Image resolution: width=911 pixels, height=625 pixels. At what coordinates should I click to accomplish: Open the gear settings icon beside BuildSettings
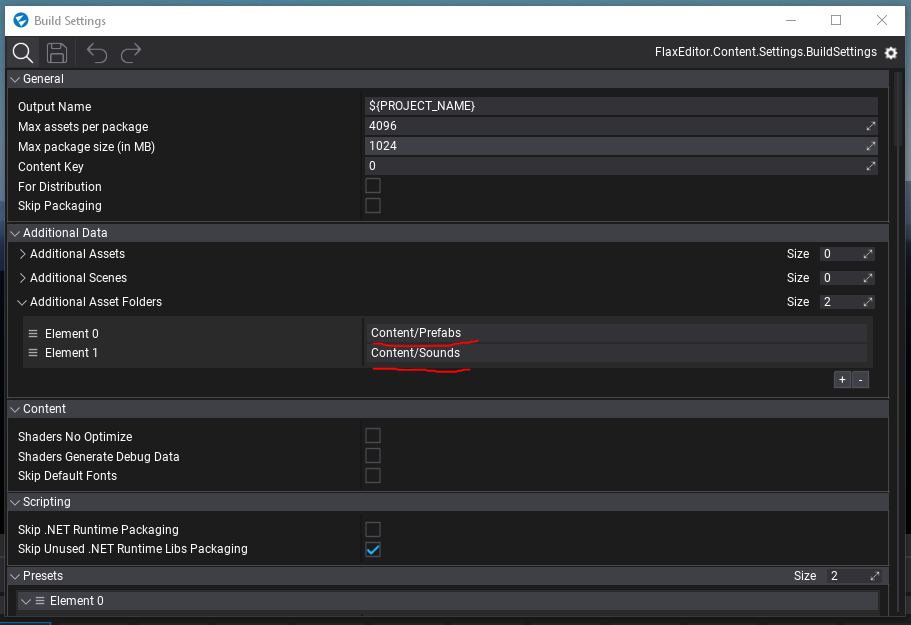point(891,53)
